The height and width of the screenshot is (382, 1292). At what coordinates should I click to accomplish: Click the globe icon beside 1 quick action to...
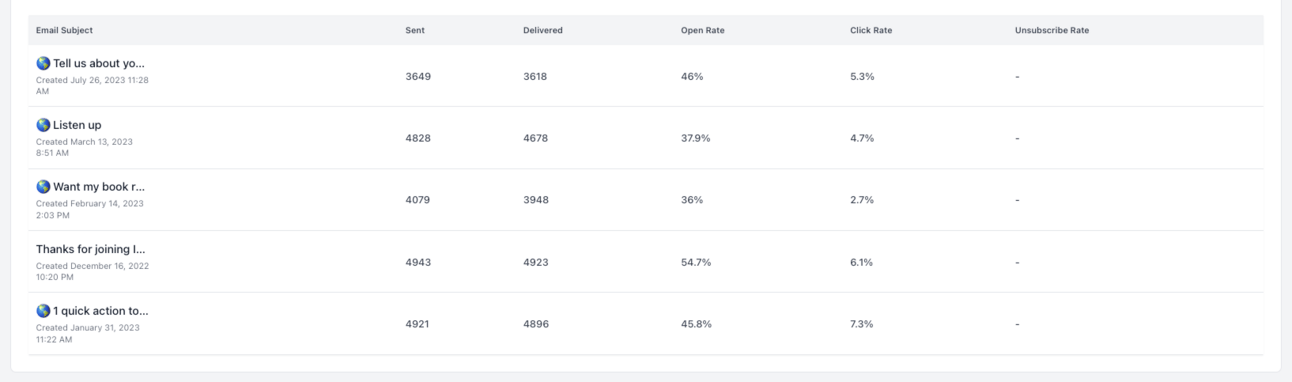coord(43,311)
